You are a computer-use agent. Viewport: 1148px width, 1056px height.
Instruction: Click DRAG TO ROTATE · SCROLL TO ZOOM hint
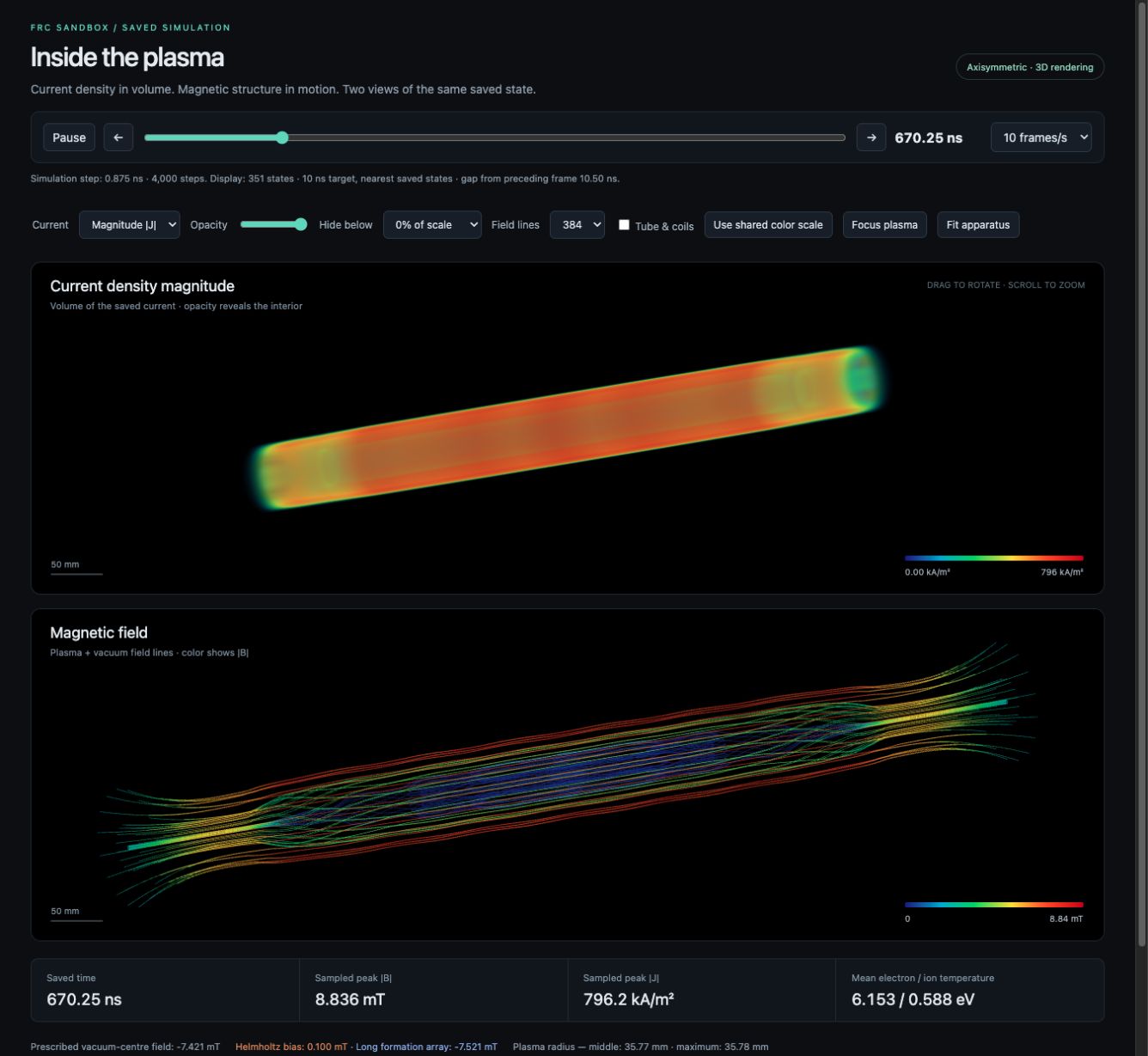[x=1005, y=285]
